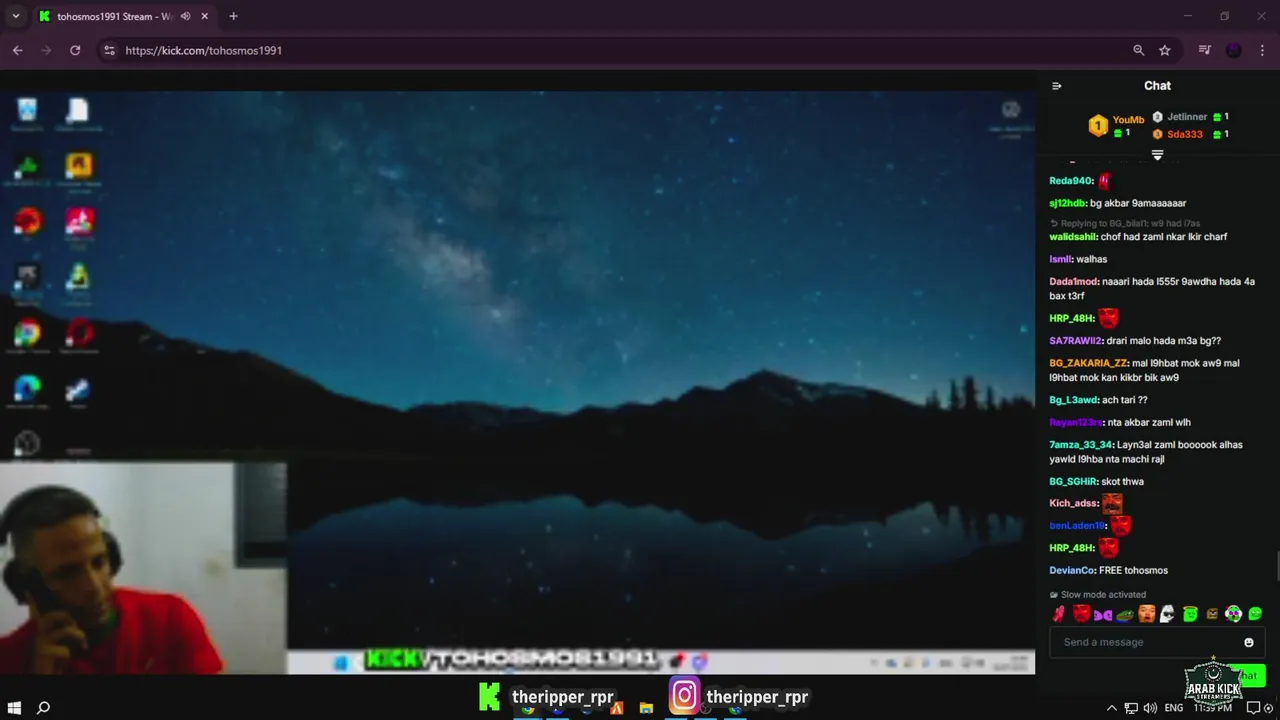The width and height of the screenshot is (1280, 720).
Task: Click username walidsahil in chat
Action: click(1073, 237)
